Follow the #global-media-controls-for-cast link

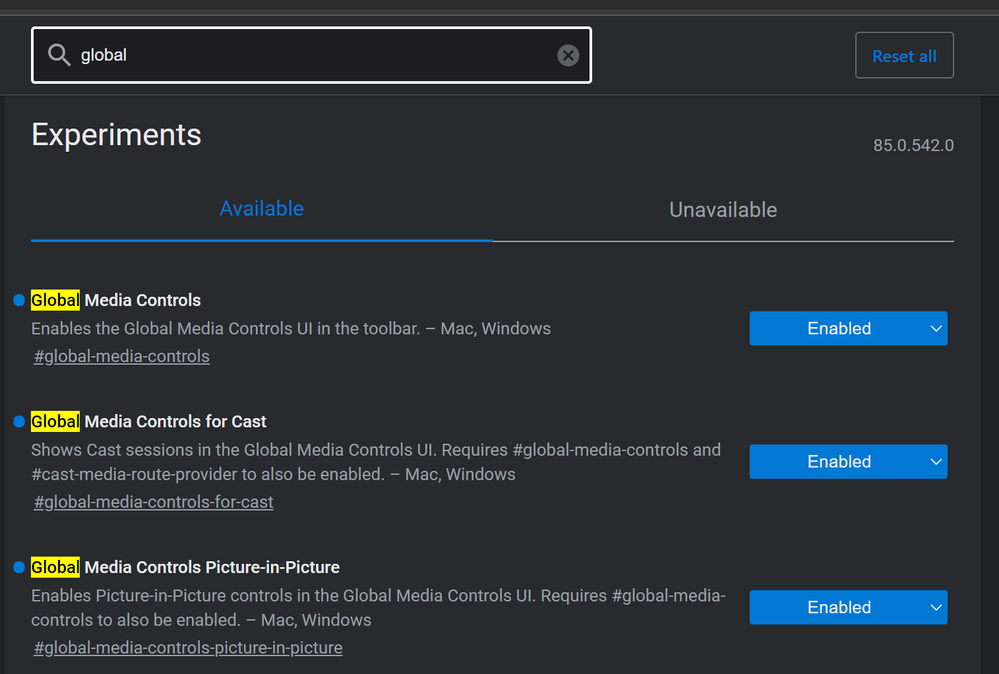[154, 502]
